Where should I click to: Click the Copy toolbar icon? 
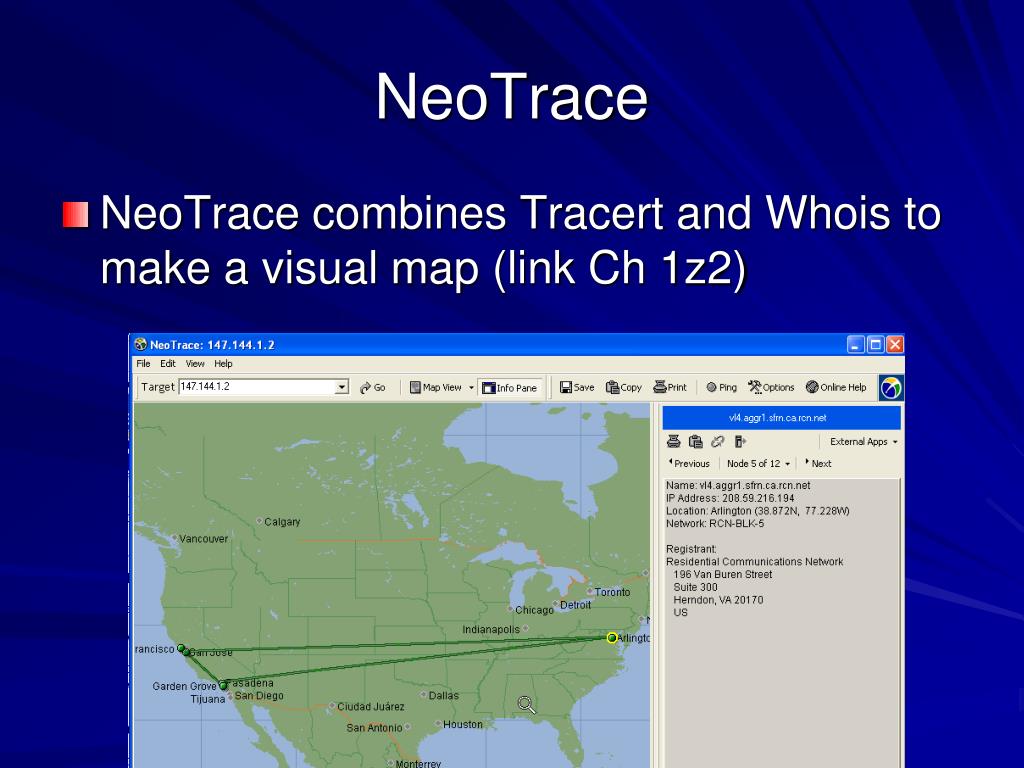coord(612,387)
